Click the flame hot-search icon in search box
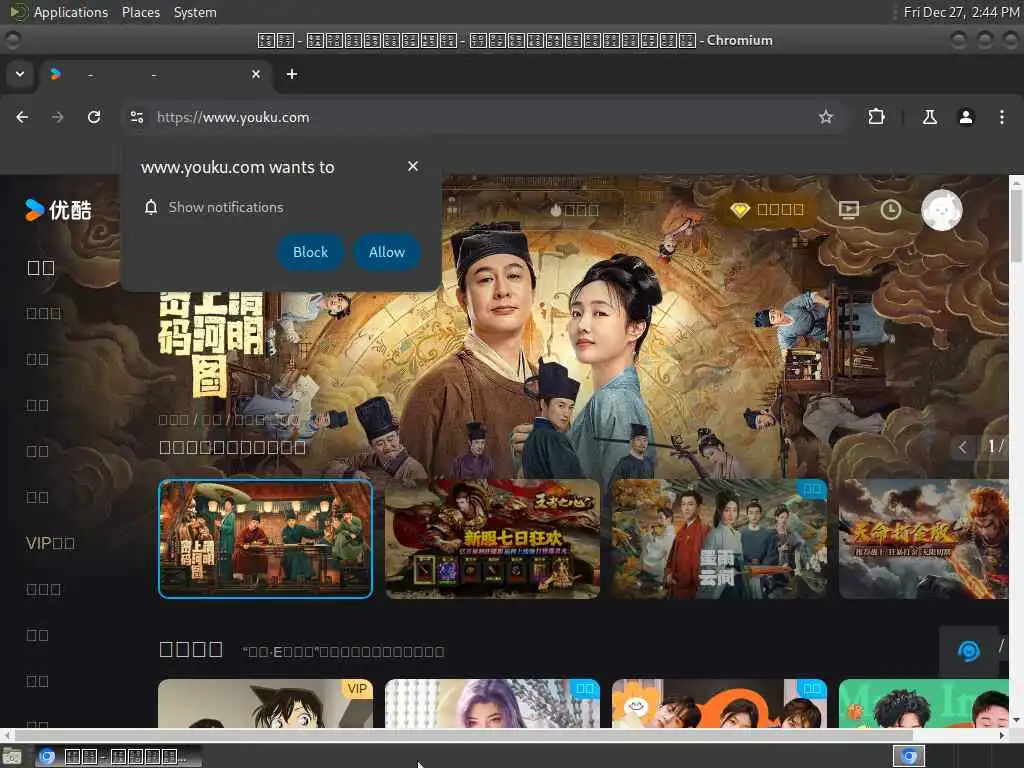This screenshot has width=1024, height=768. [555, 210]
